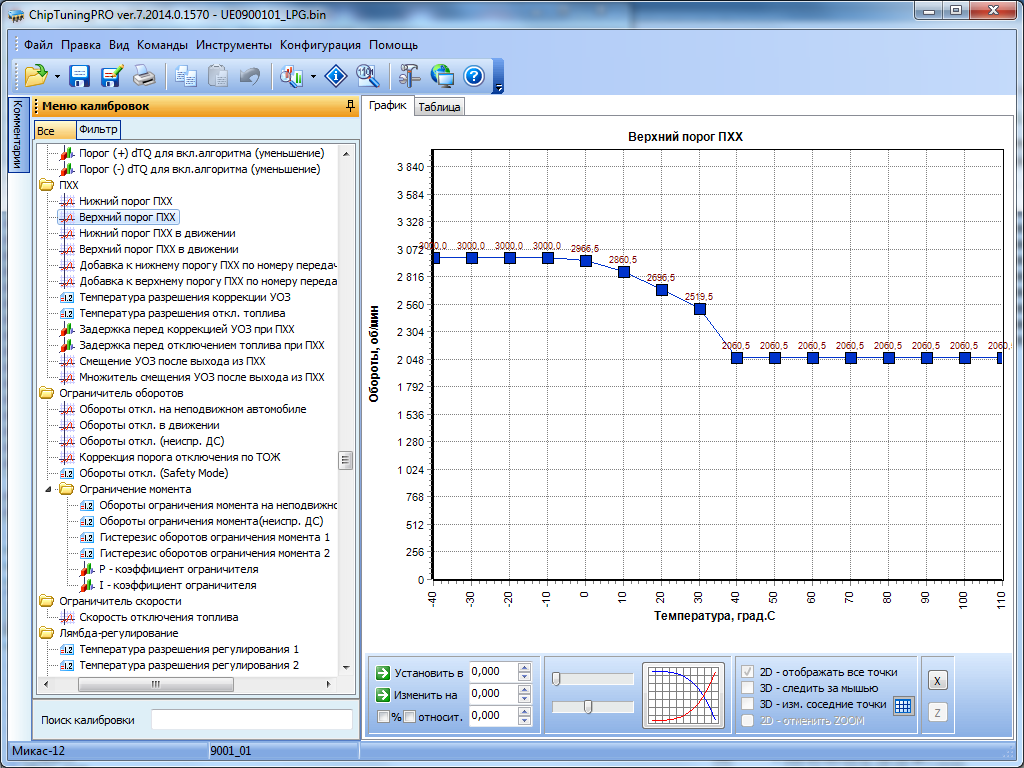Click the binary search magnifier icon
The width and height of the screenshot is (1024, 768).
click(x=367, y=76)
